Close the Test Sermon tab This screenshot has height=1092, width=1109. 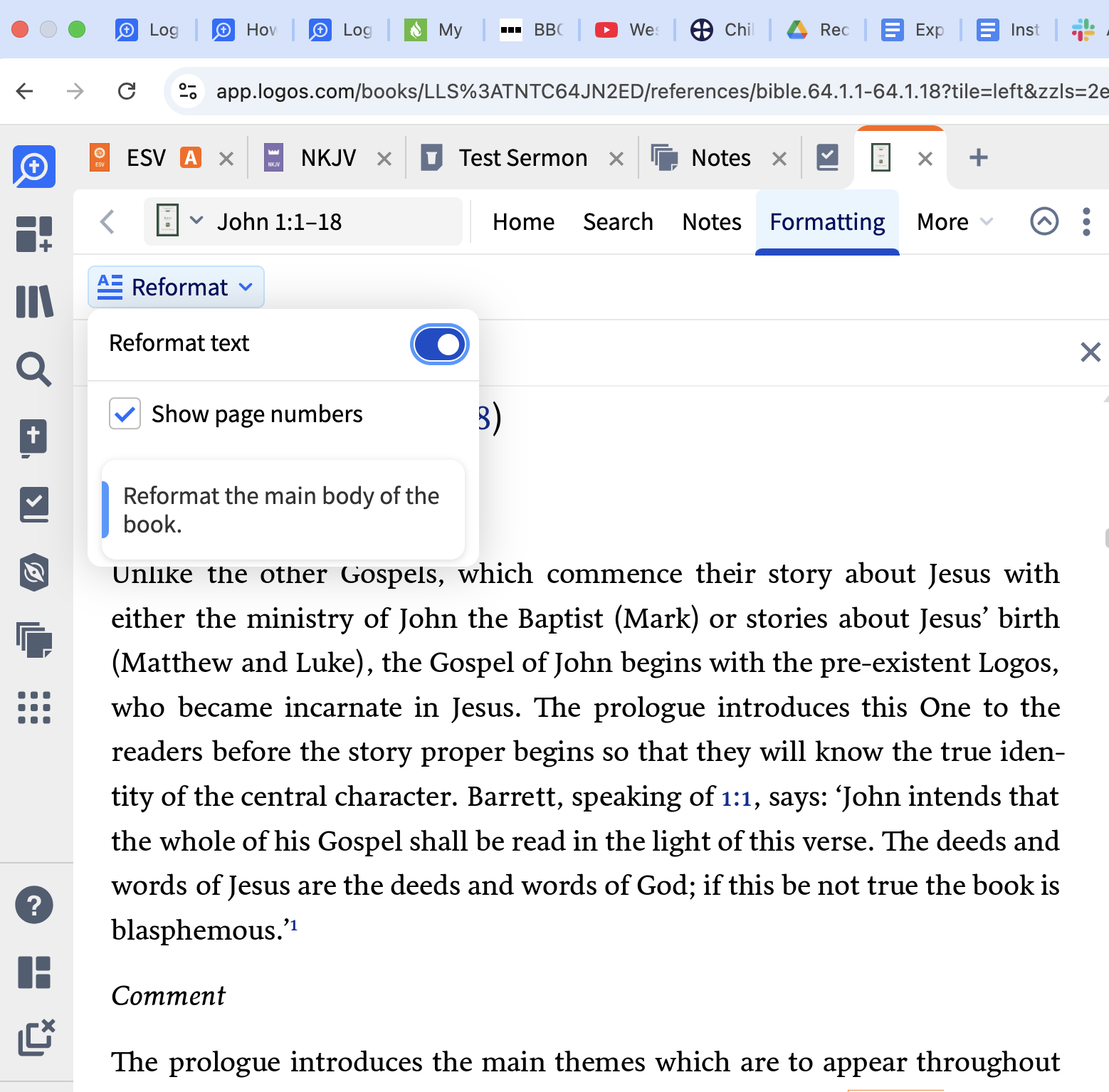(x=616, y=159)
